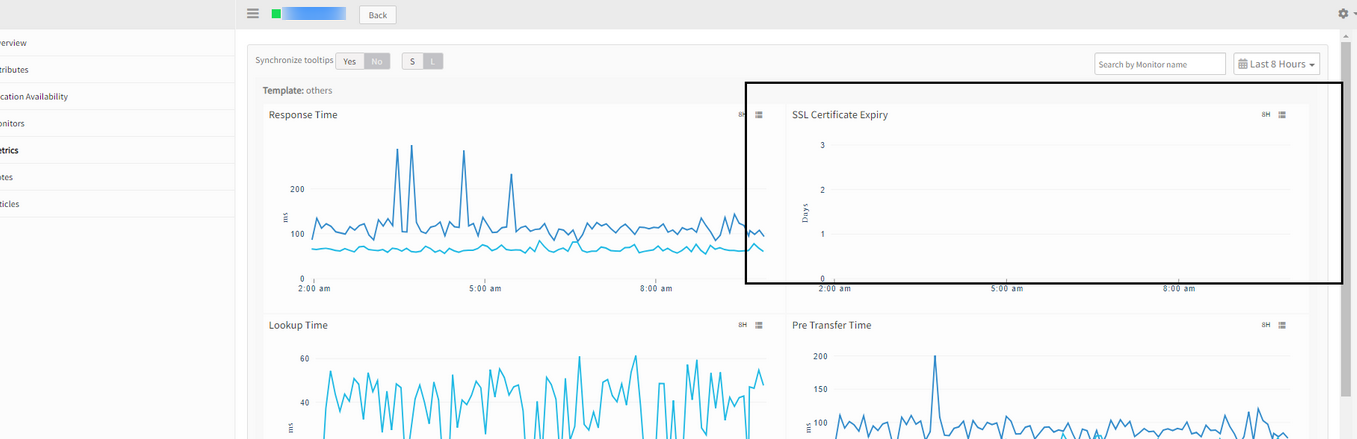Click 8H icon on Pre Transfer Time
1357x439 pixels.
pyautogui.click(x=1265, y=325)
